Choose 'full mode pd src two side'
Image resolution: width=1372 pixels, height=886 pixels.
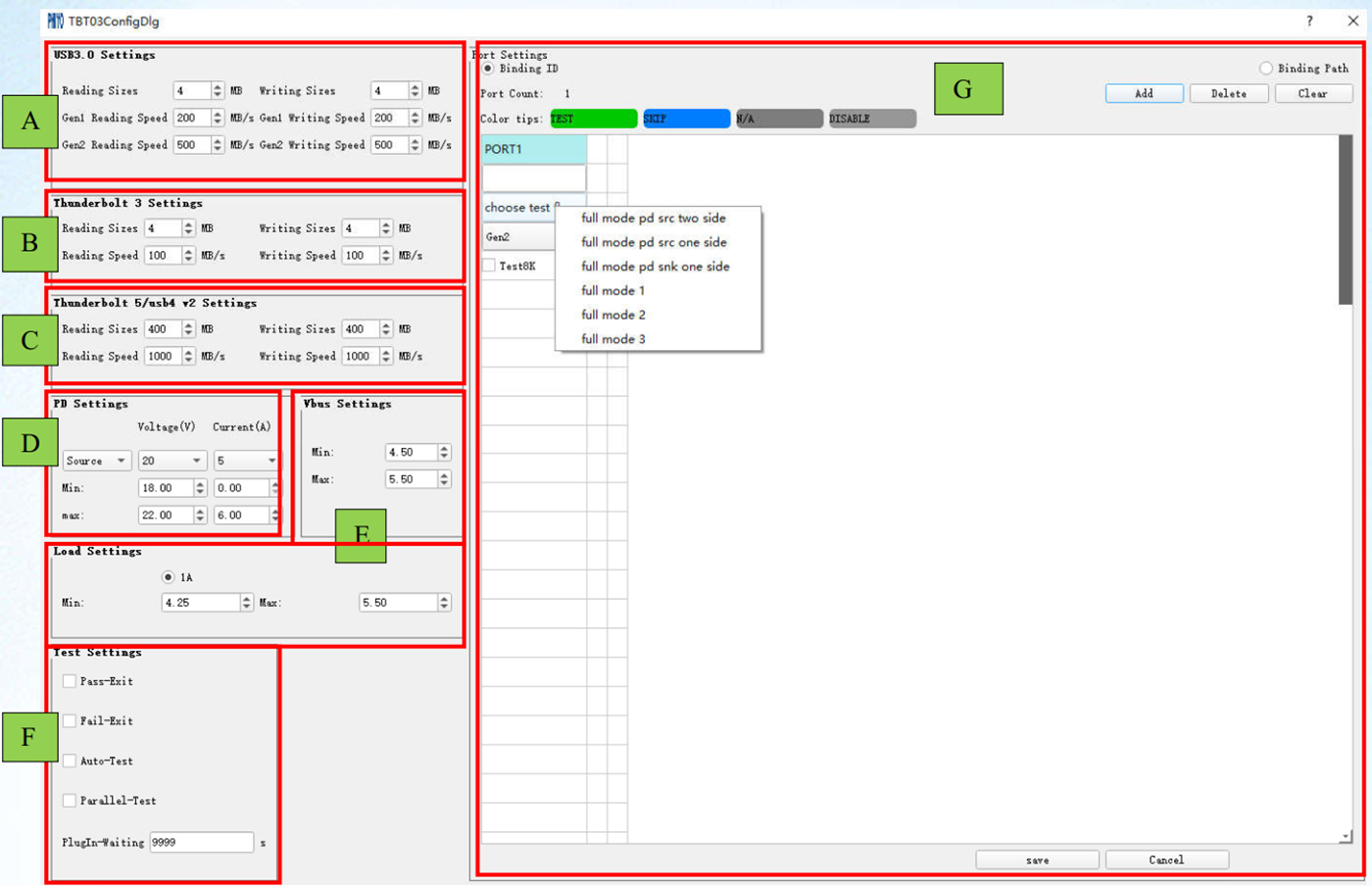click(653, 219)
